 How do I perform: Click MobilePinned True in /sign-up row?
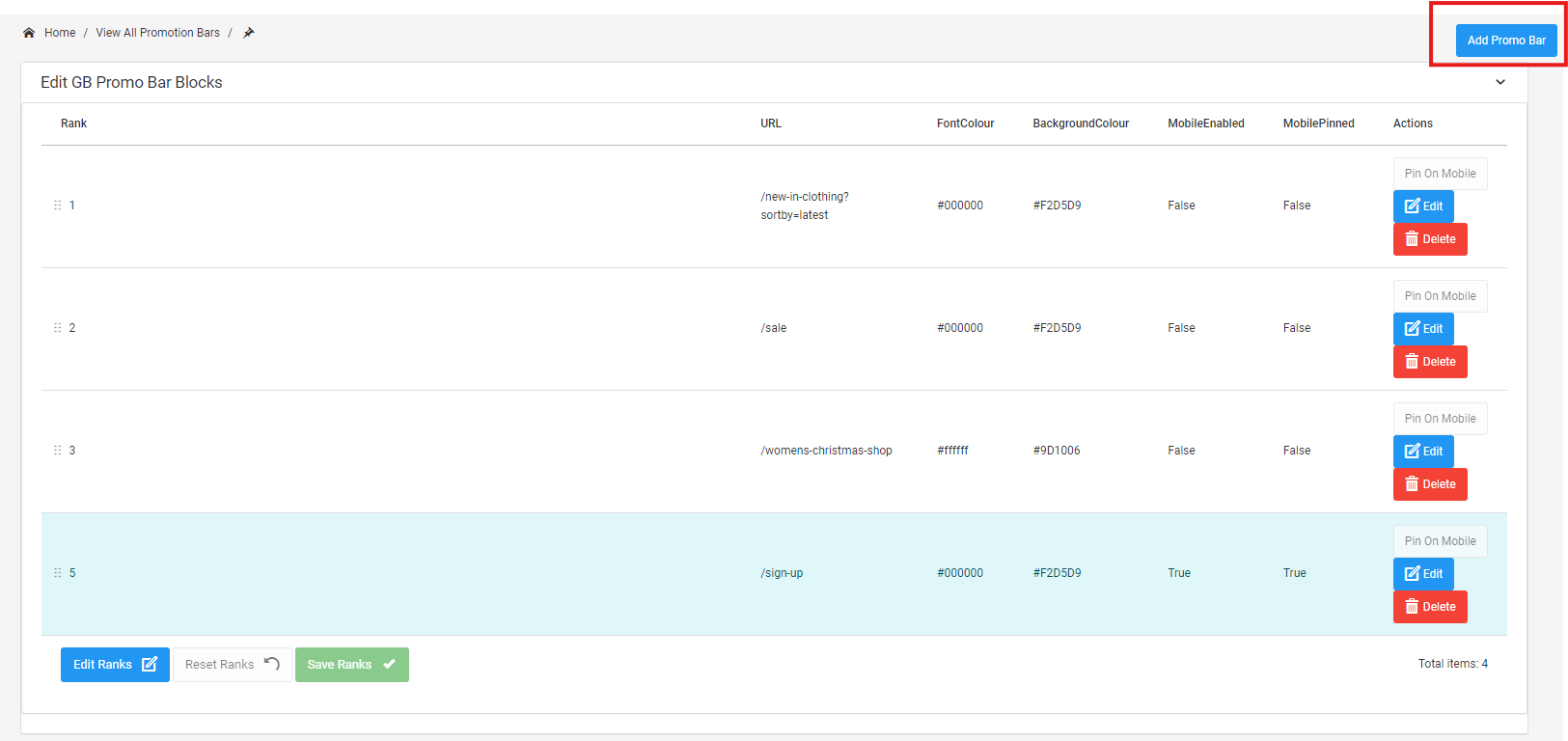(x=1295, y=573)
